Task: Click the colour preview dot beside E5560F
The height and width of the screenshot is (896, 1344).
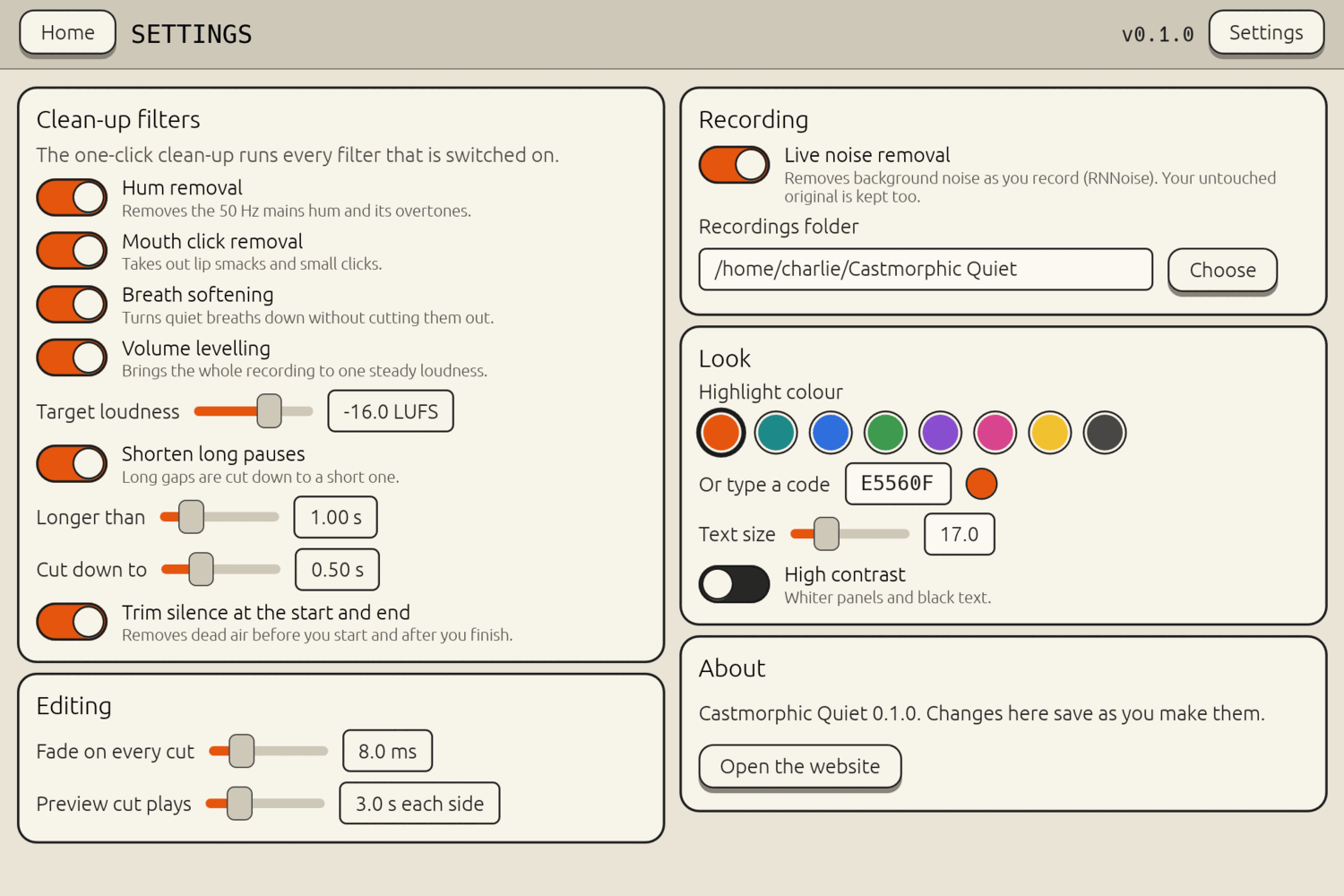Action: click(x=981, y=484)
